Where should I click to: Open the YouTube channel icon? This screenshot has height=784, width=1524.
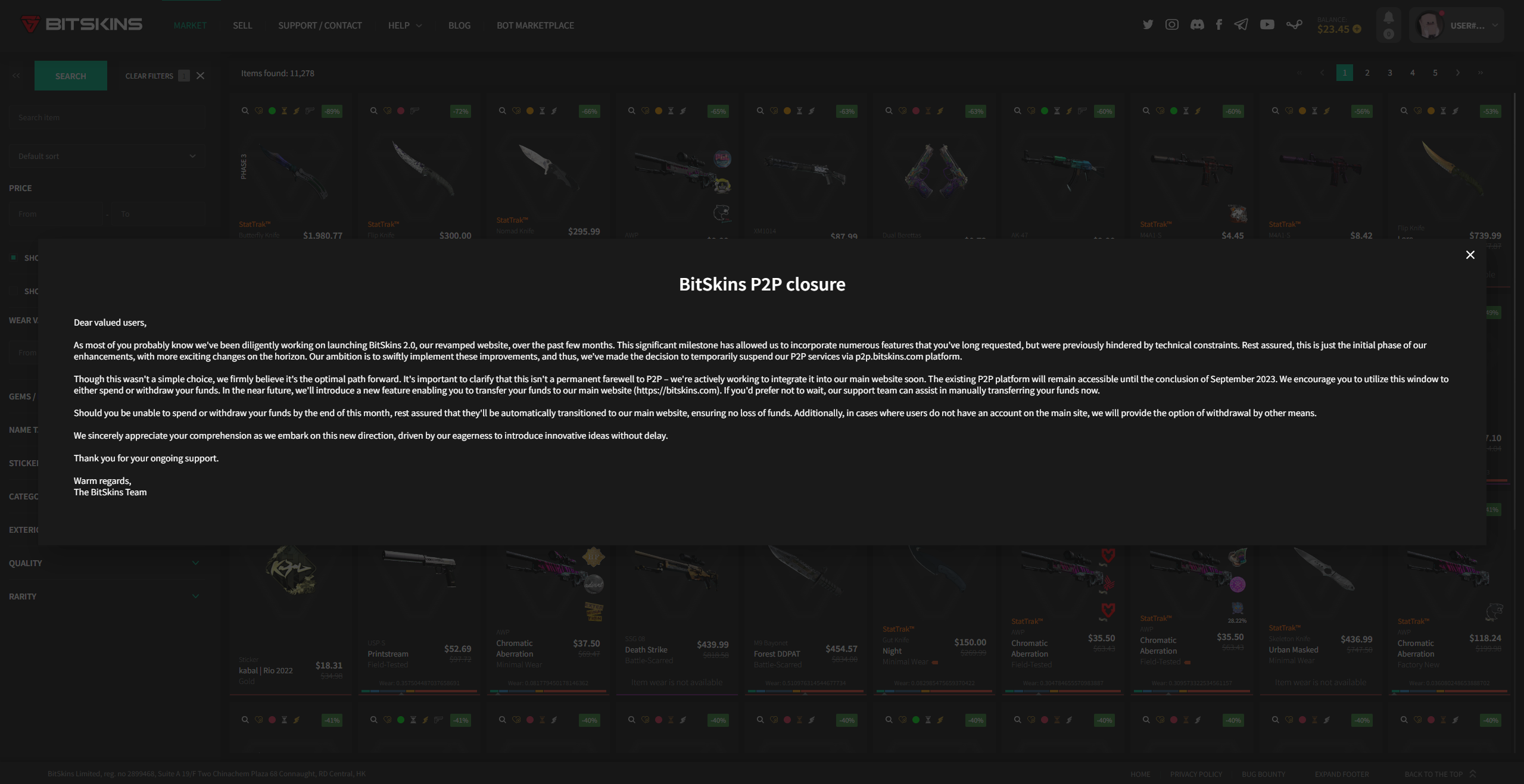(1267, 24)
